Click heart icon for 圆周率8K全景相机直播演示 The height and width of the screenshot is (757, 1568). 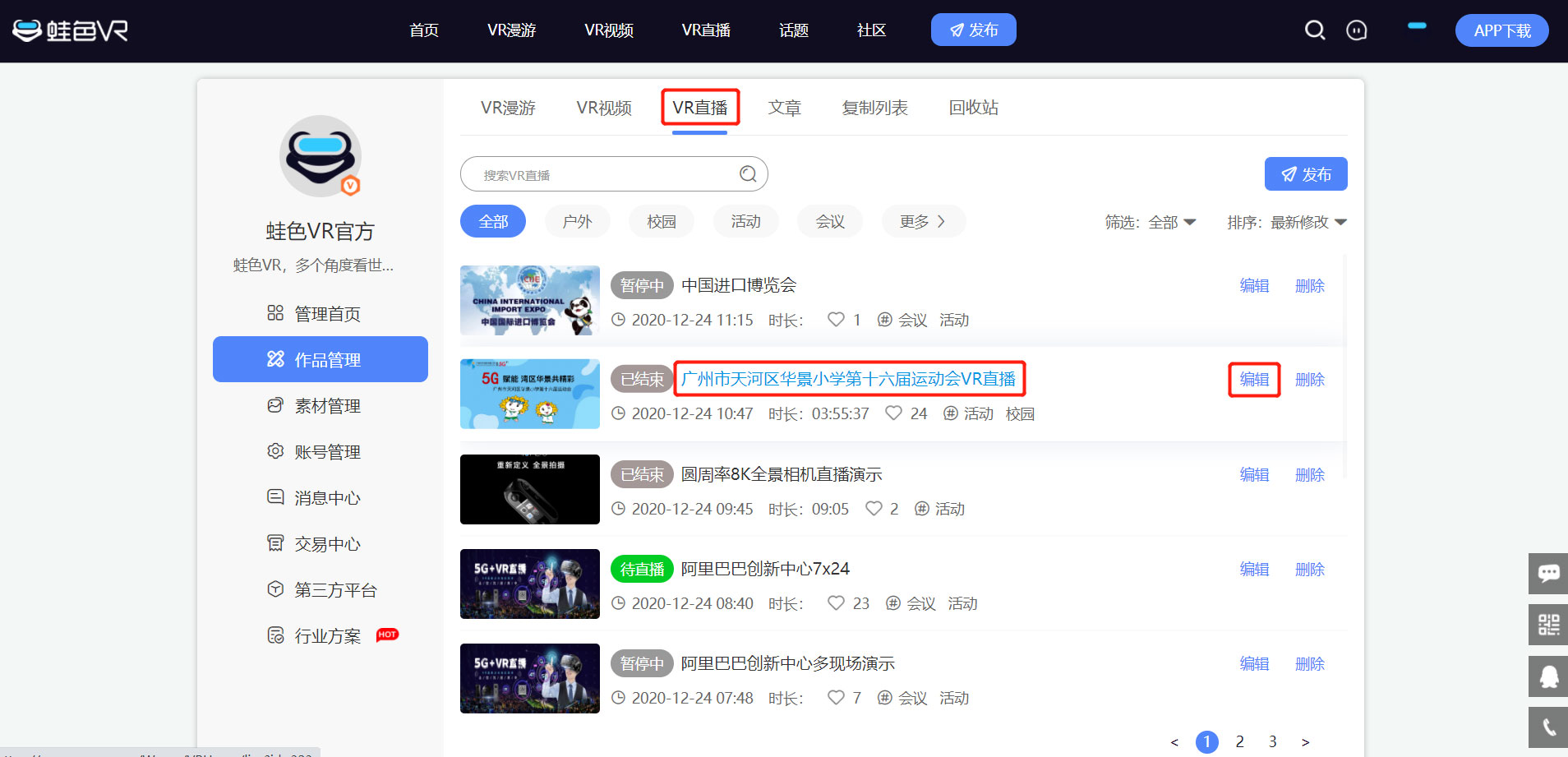874,509
